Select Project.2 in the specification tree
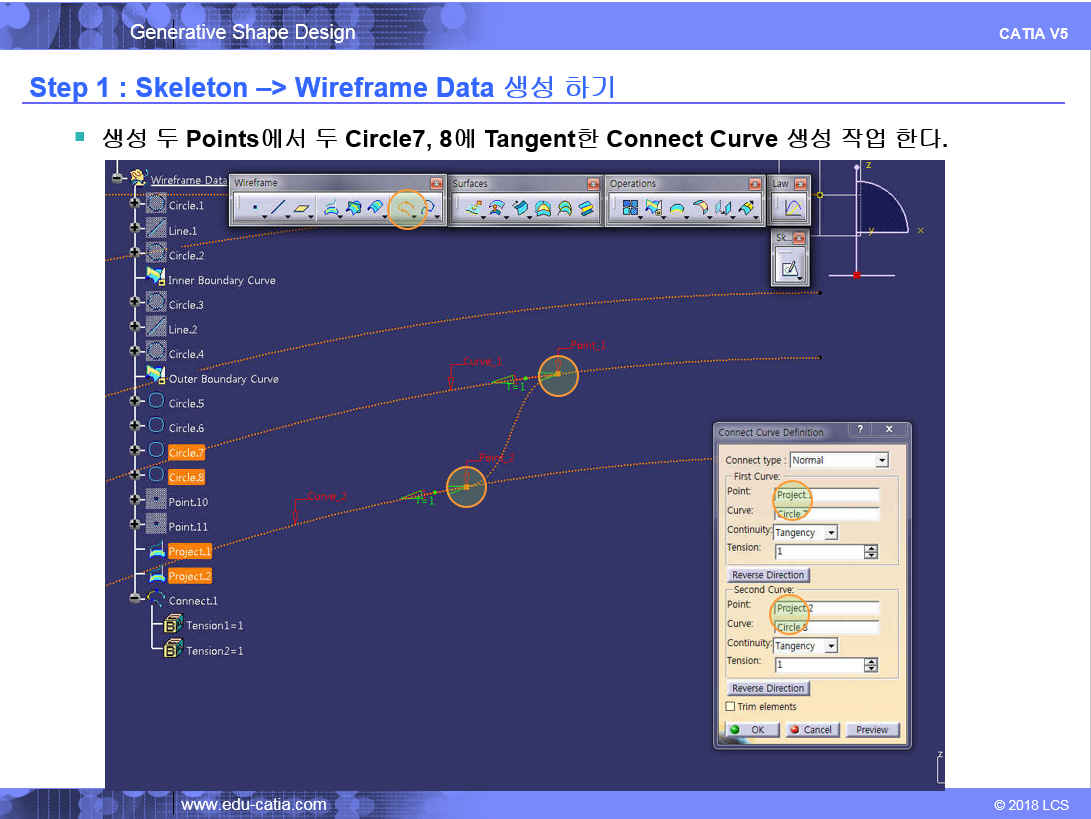 (189, 576)
